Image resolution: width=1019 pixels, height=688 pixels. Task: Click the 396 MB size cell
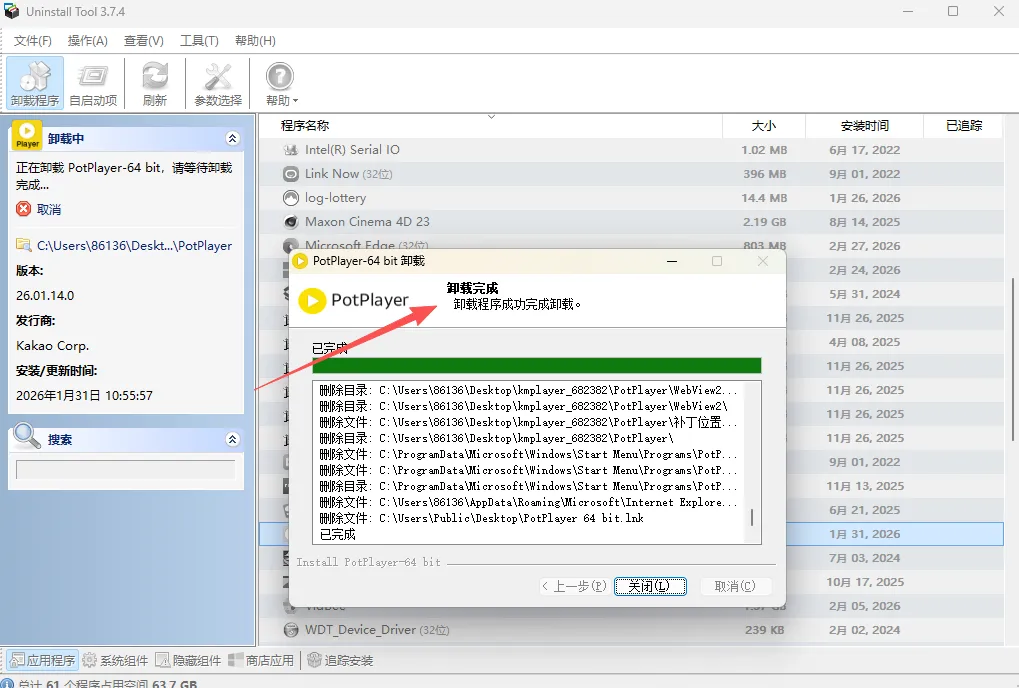tap(764, 174)
